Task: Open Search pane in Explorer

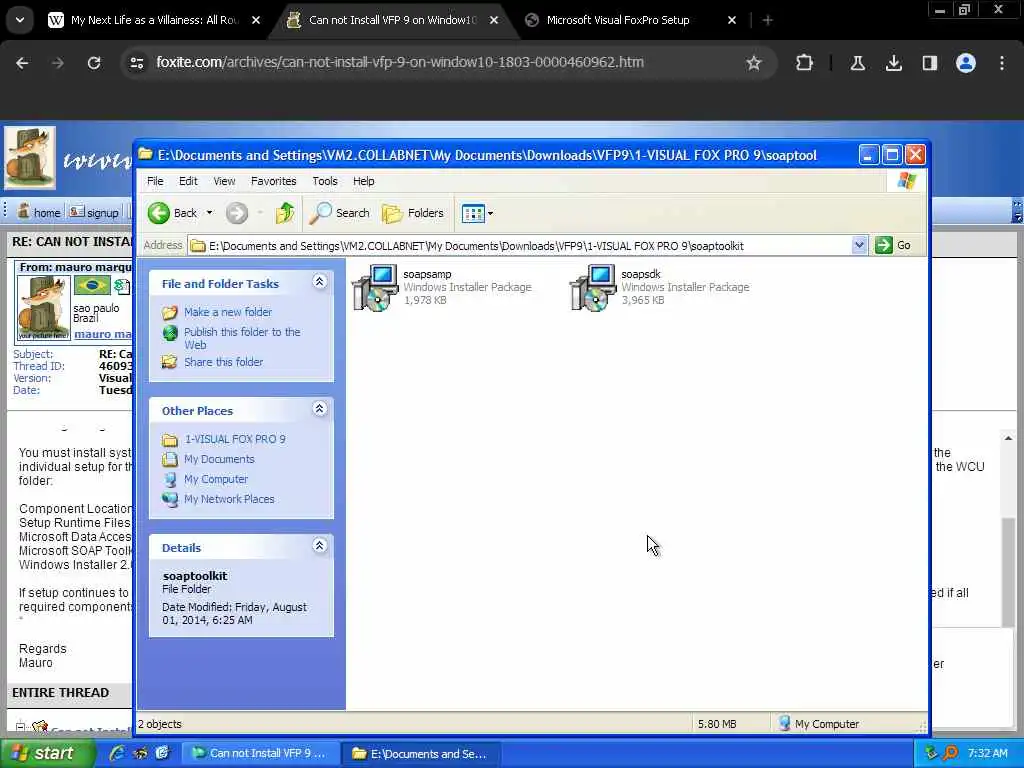Action: pyautogui.click(x=340, y=213)
